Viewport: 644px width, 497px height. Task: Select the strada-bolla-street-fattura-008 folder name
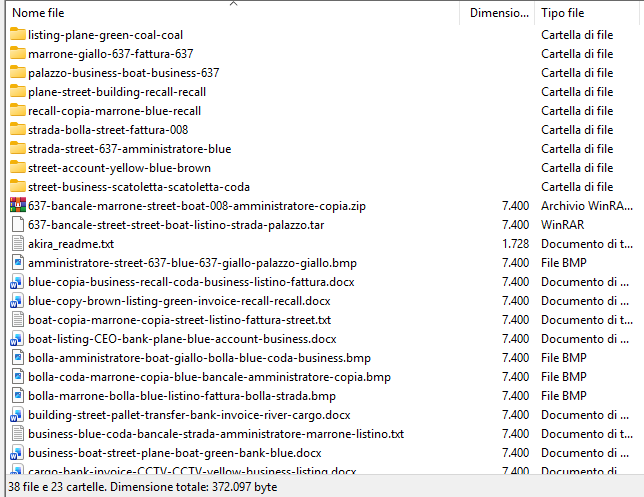(108, 130)
